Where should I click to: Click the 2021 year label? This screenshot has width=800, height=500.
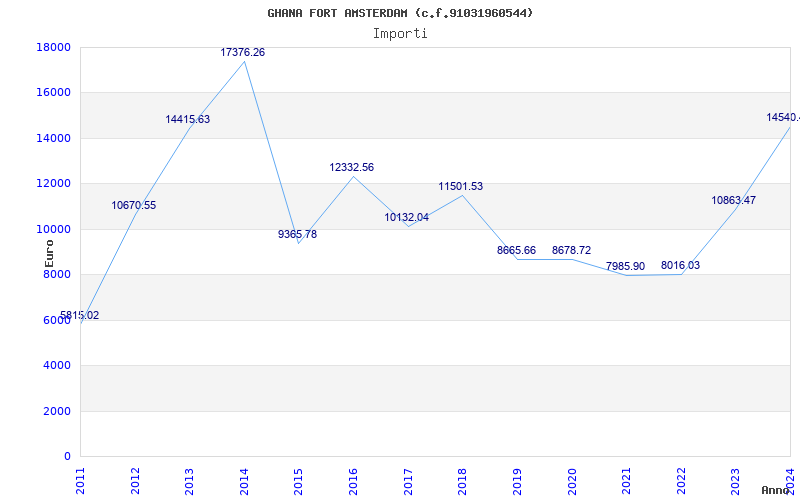pyautogui.click(x=626, y=481)
